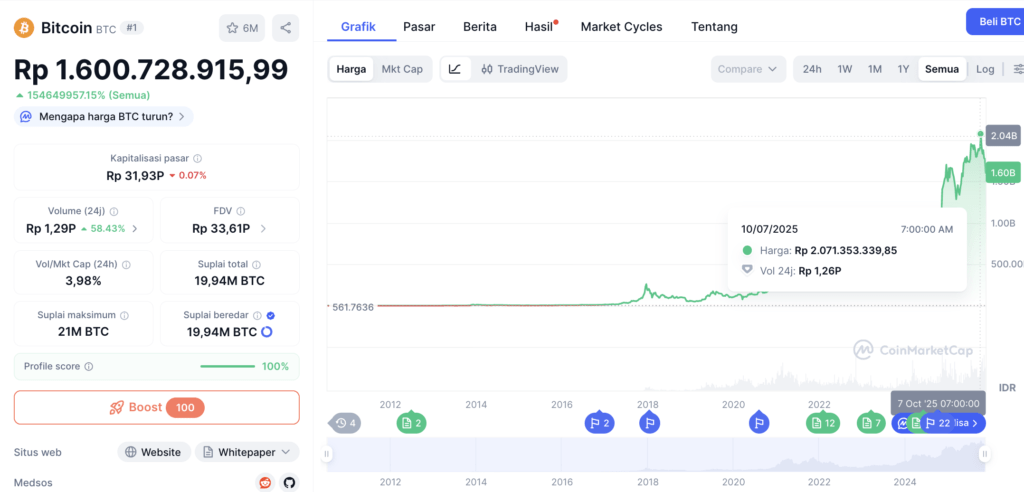Click the circular supply progress ring icon
This screenshot has width=1024, height=492.
coord(266,332)
